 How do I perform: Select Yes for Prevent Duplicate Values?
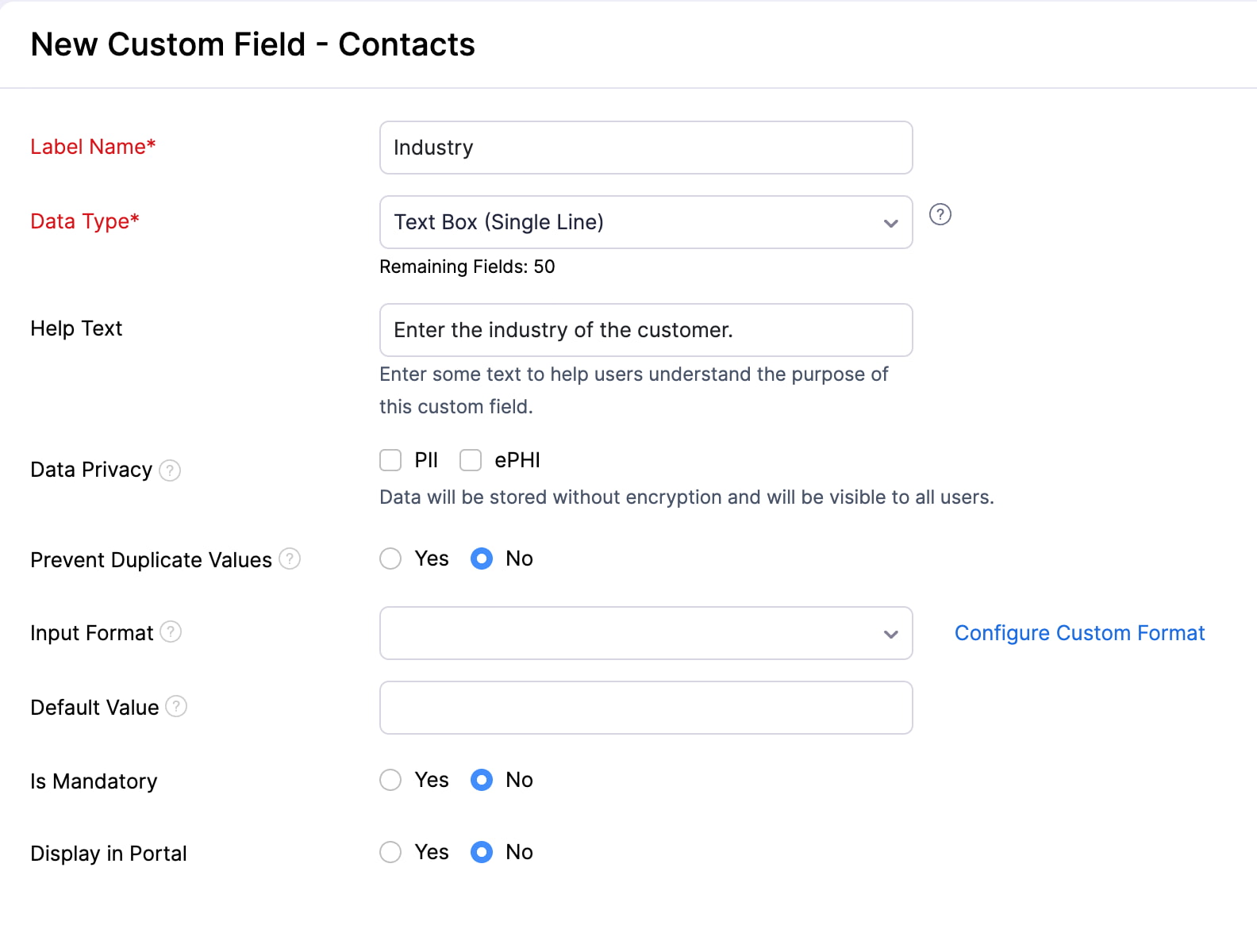pos(390,559)
